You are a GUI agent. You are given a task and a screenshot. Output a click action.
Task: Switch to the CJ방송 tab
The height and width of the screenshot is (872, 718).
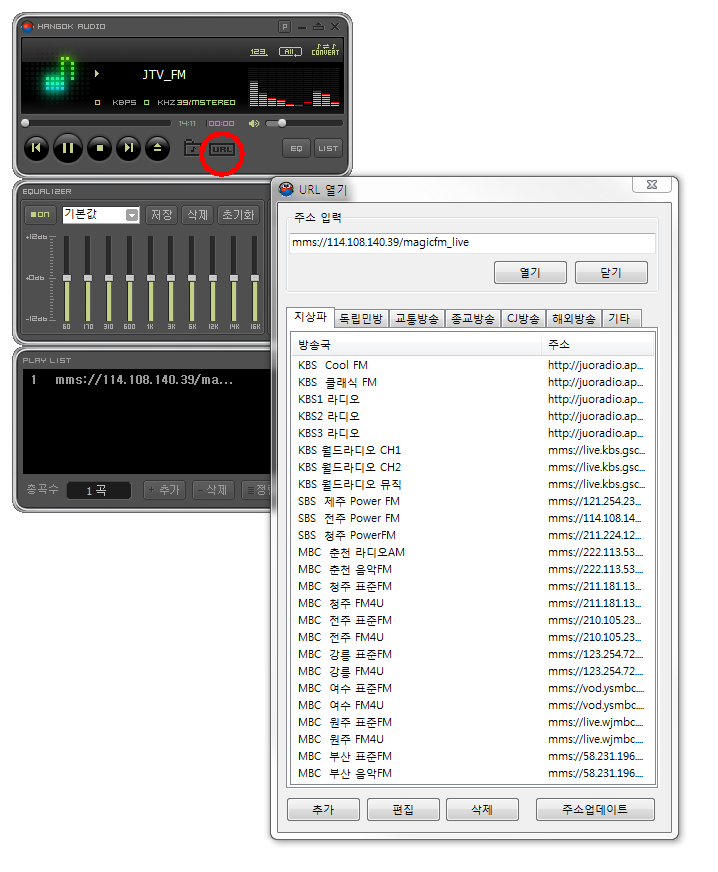click(523, 319)
